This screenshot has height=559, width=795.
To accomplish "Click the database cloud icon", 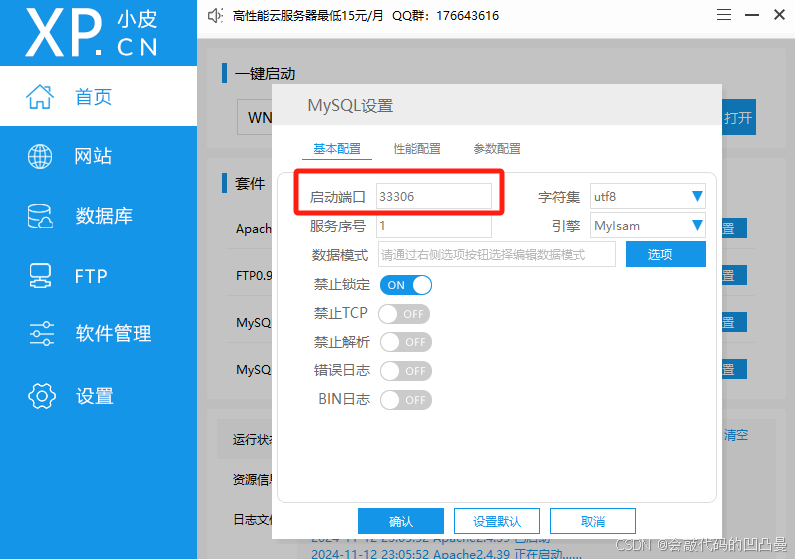I will click(x=40, y=216).
